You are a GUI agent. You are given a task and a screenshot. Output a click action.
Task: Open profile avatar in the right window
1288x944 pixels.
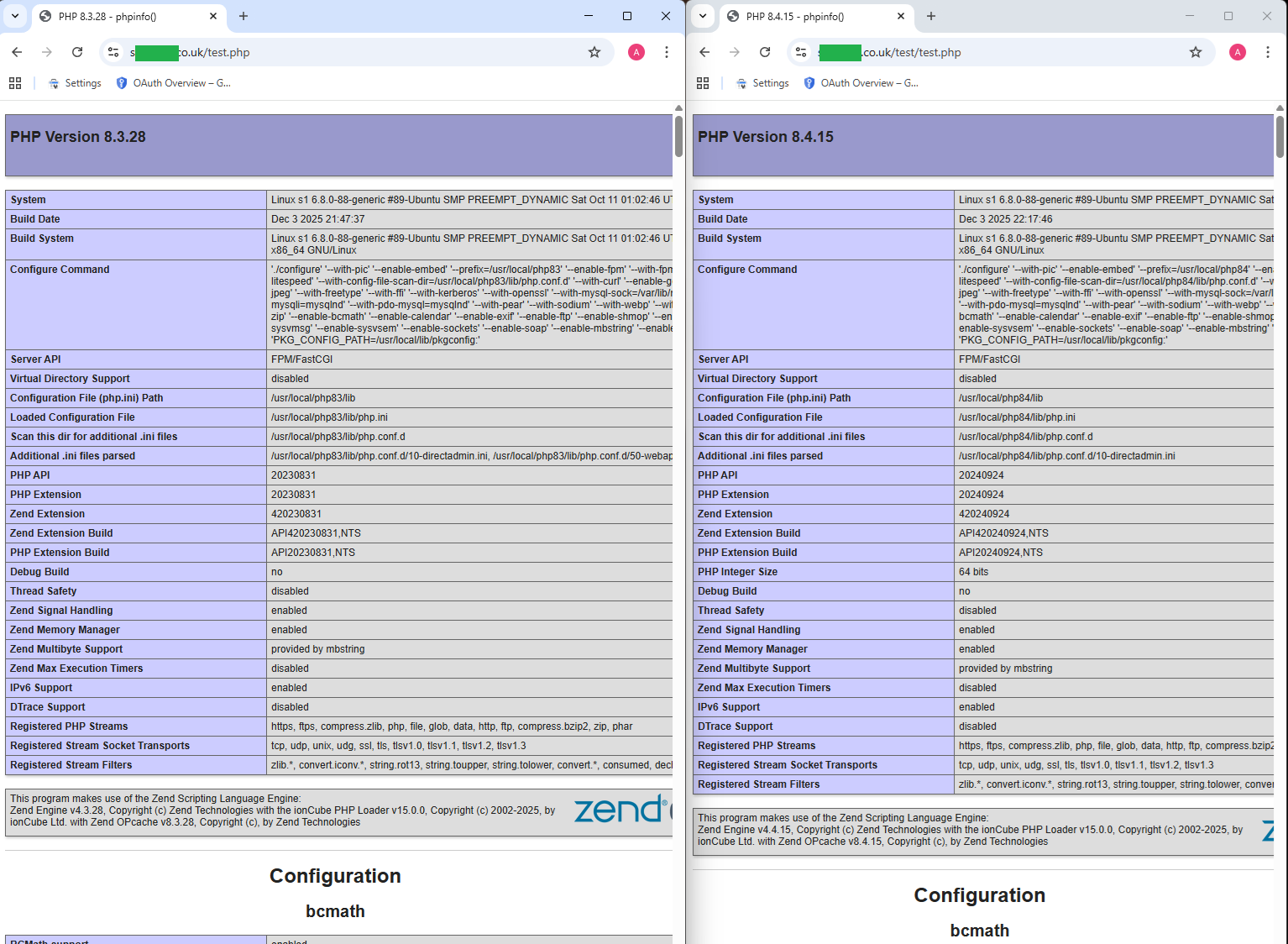(1238, 52)
